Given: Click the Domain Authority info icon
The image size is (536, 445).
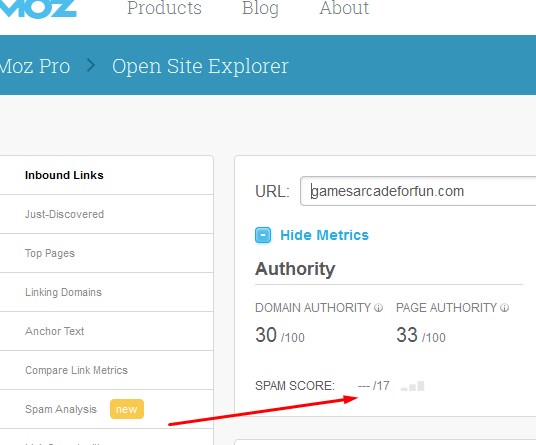Looking at the screenshot, I should (378, 308).
